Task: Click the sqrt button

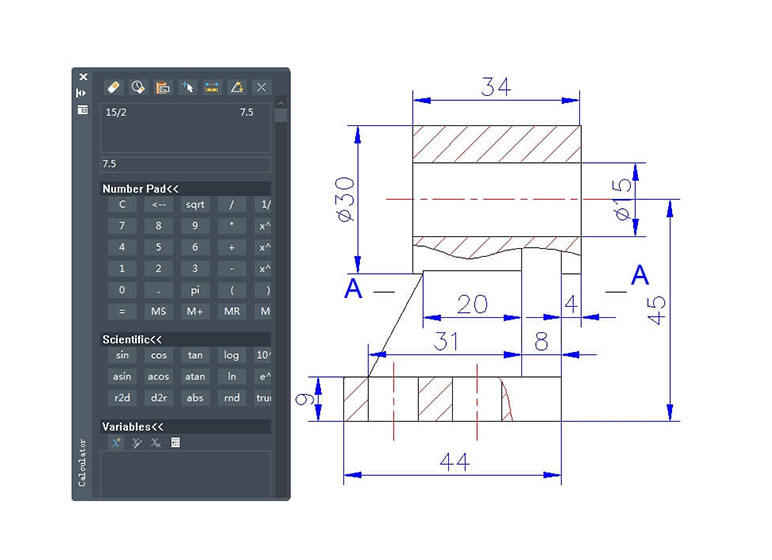Action: (x=195, y=204)
